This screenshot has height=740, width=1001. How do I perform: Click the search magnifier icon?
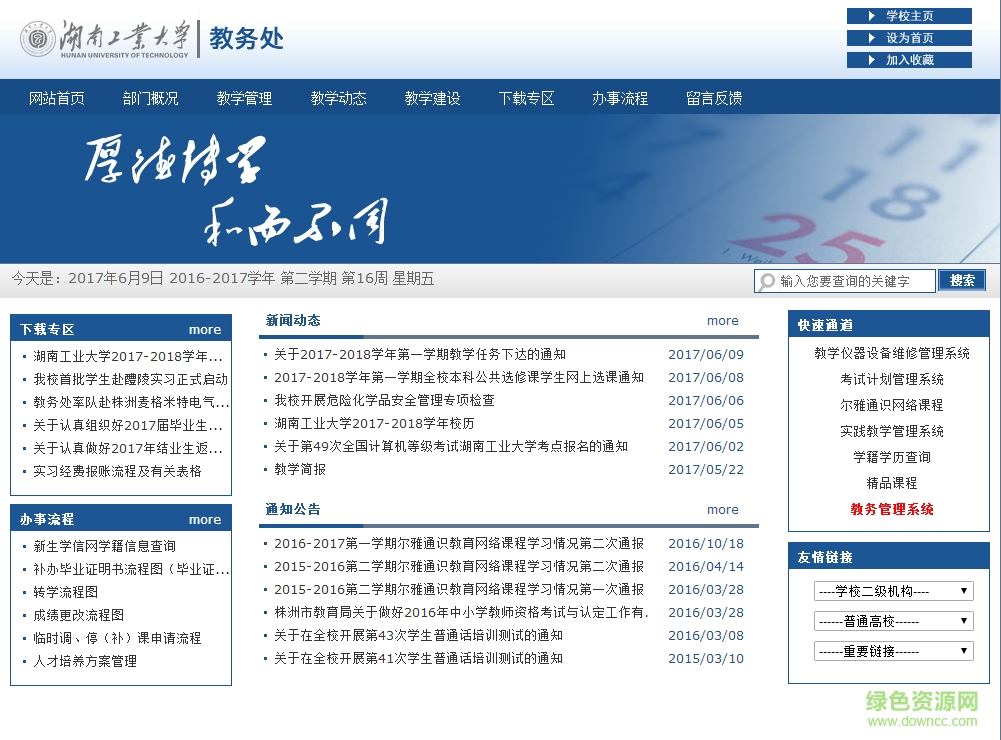coord(765,280)
